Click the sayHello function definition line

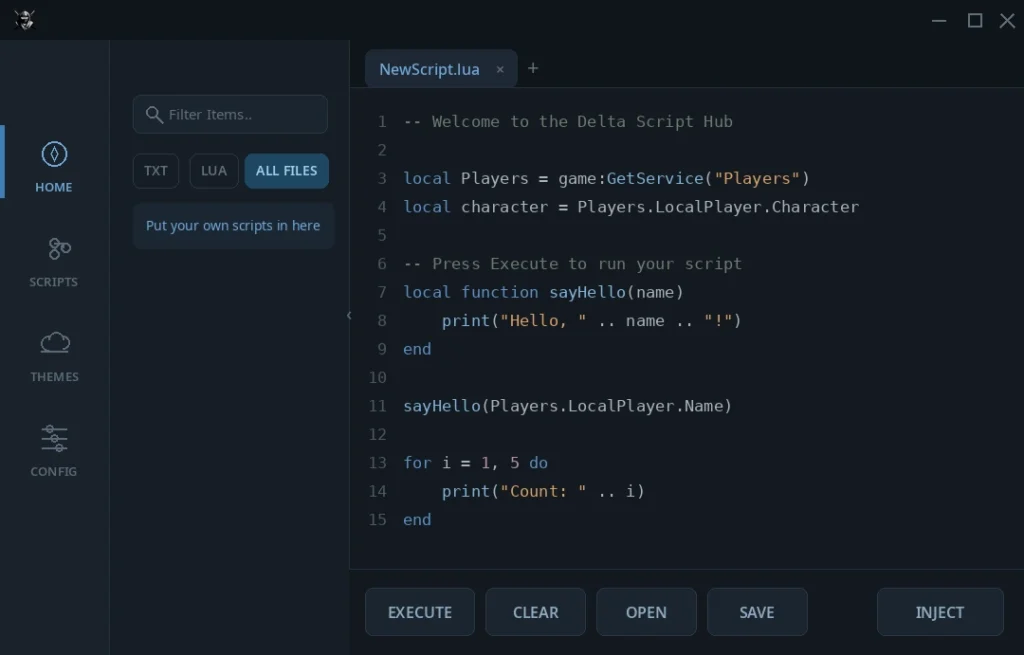pyautogui.click(x=543, y=292)
